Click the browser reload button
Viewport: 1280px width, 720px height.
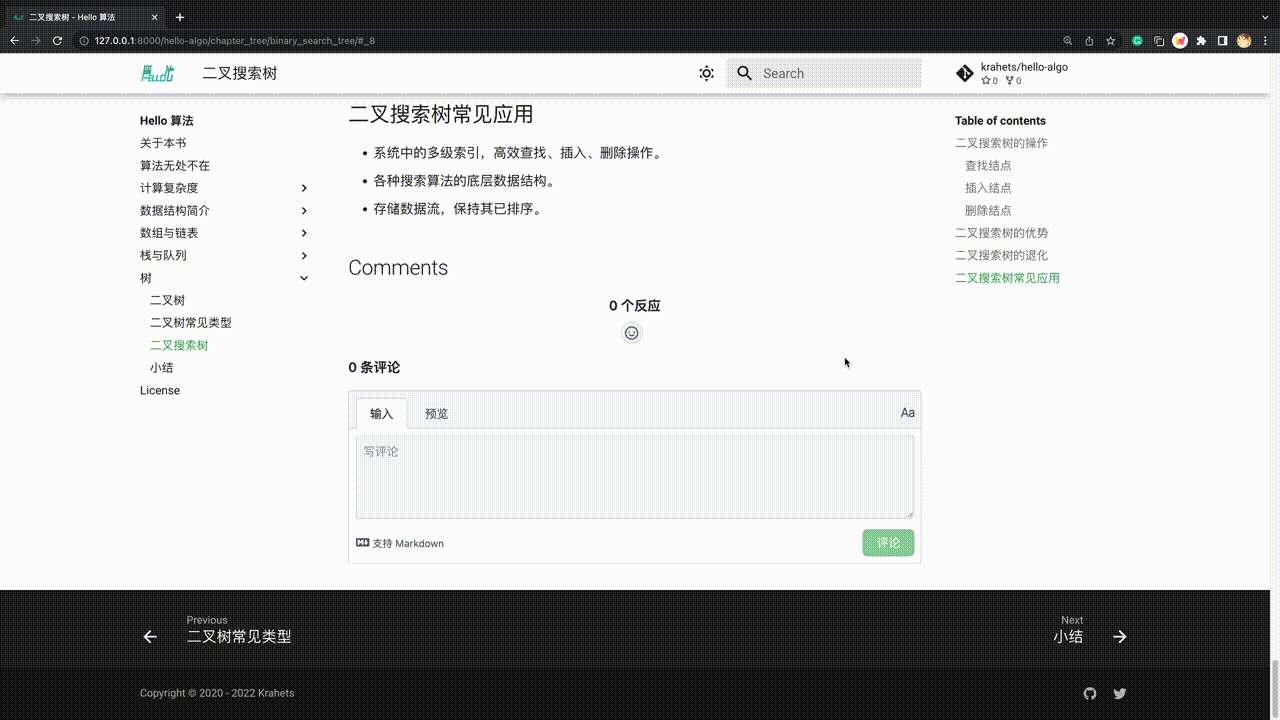point(57,41)
